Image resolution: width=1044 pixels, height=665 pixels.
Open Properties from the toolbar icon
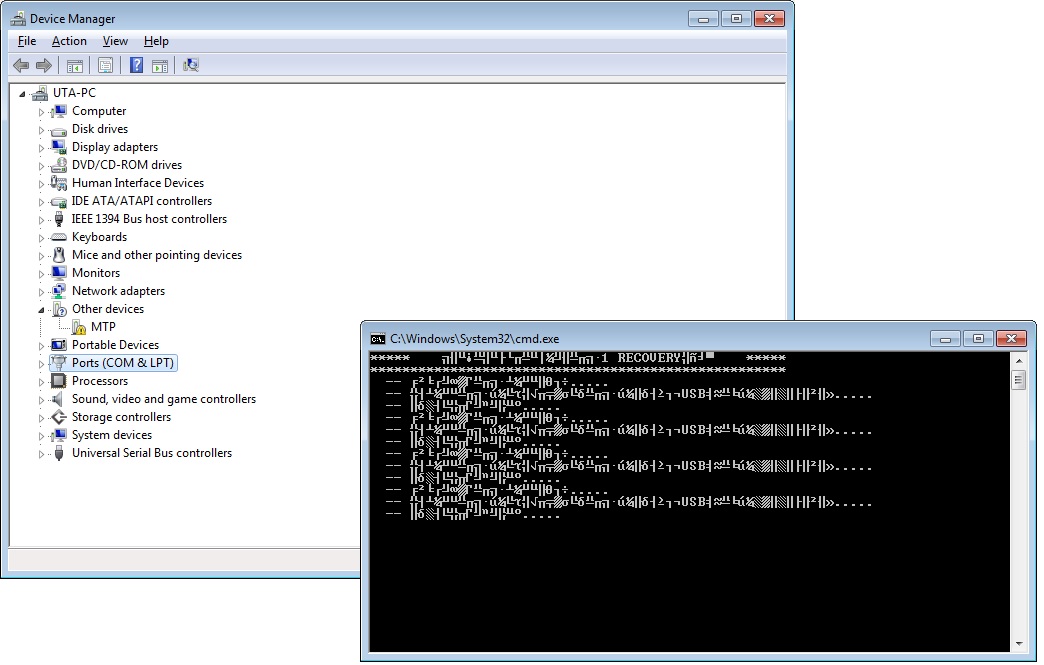104,65
